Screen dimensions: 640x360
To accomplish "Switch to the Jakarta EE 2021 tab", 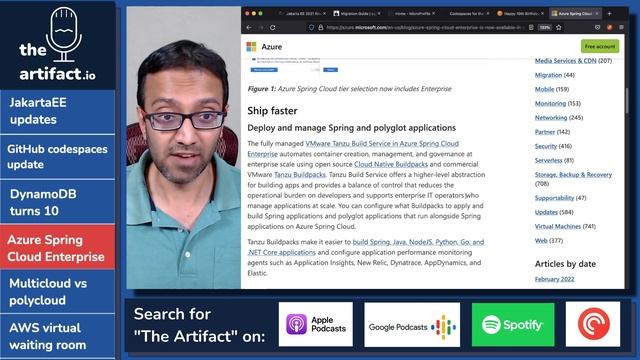I will coord(302,13).
